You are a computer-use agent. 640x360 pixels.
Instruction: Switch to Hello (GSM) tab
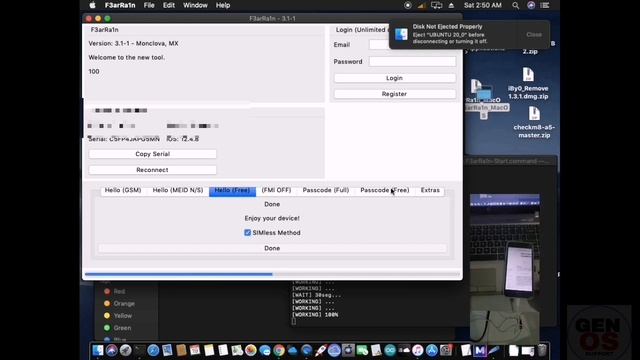(x=123, y=190)
